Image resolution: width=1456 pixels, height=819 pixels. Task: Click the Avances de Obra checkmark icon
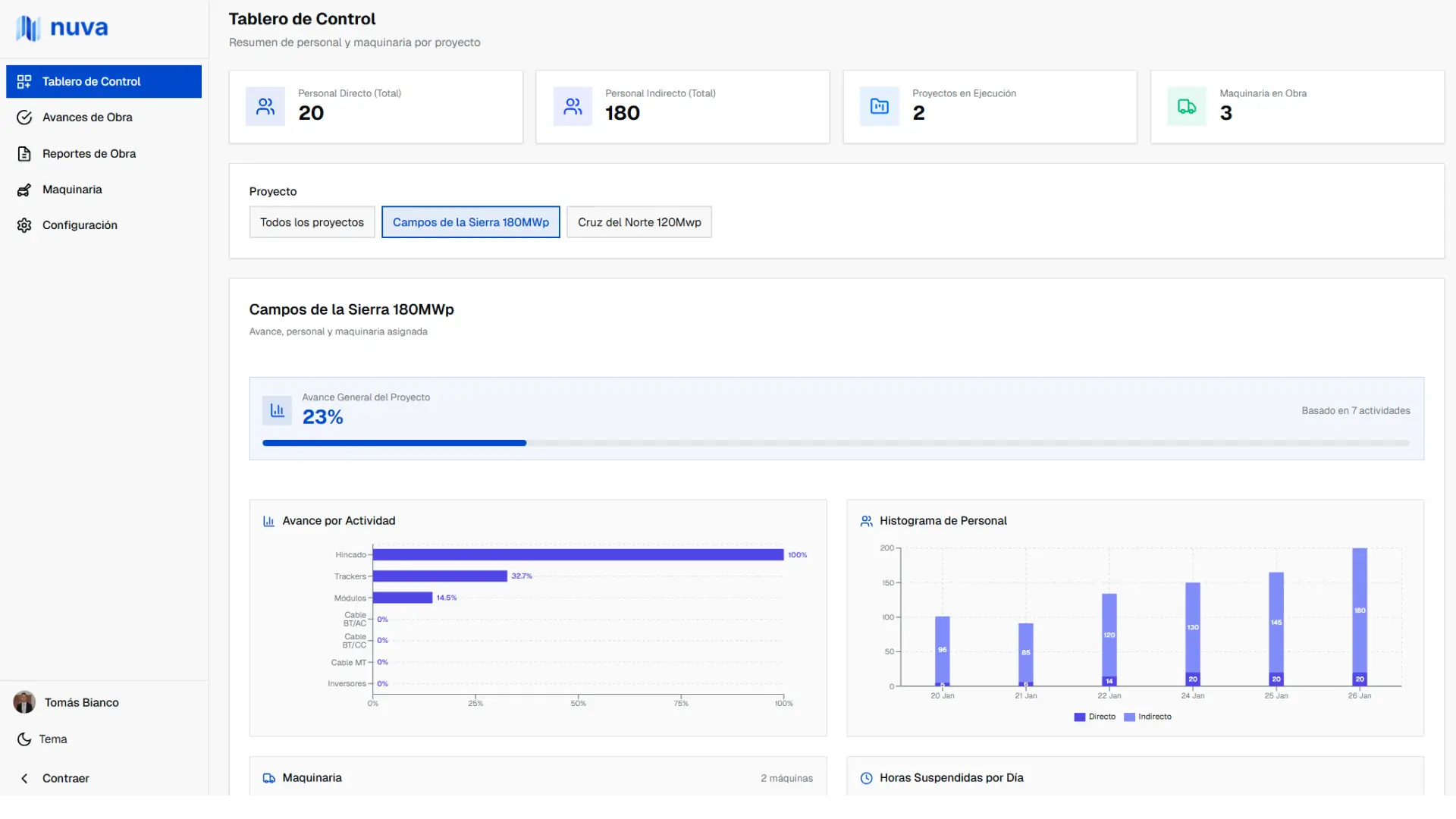coord(24,118)
